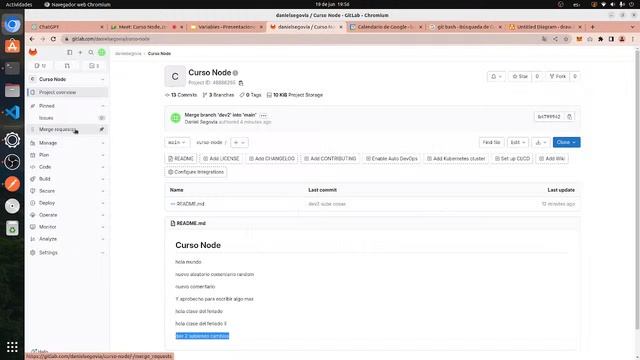
Task: Open the 3 Branches link
Action: [218, 95]
